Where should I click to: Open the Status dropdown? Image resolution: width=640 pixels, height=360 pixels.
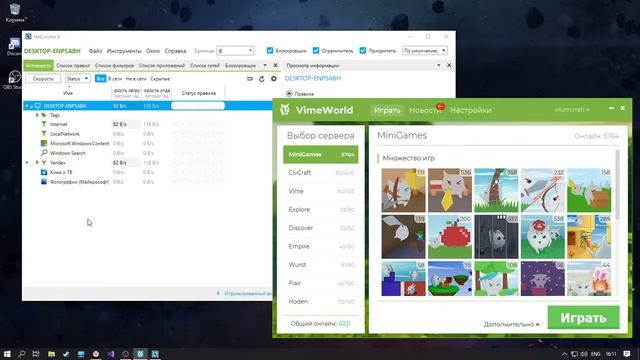pos(78,78)
